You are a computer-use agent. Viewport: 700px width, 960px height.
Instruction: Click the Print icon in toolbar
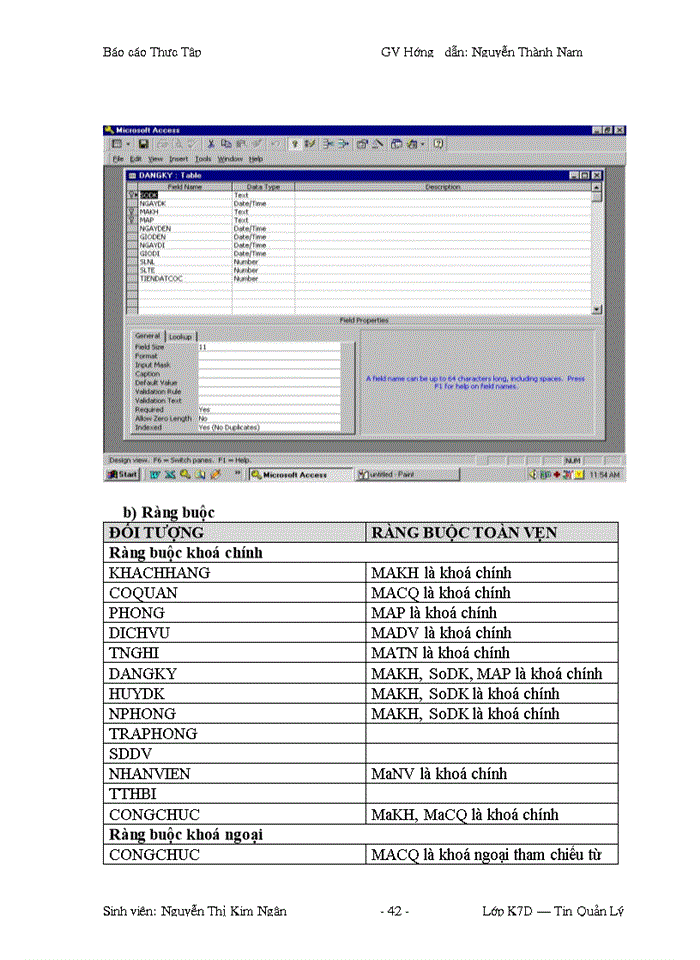[163, 144]
